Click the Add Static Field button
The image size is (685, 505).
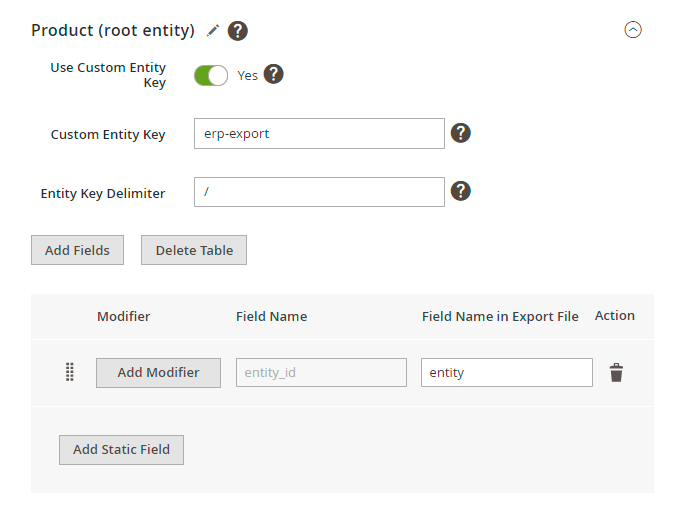(121, 450)
